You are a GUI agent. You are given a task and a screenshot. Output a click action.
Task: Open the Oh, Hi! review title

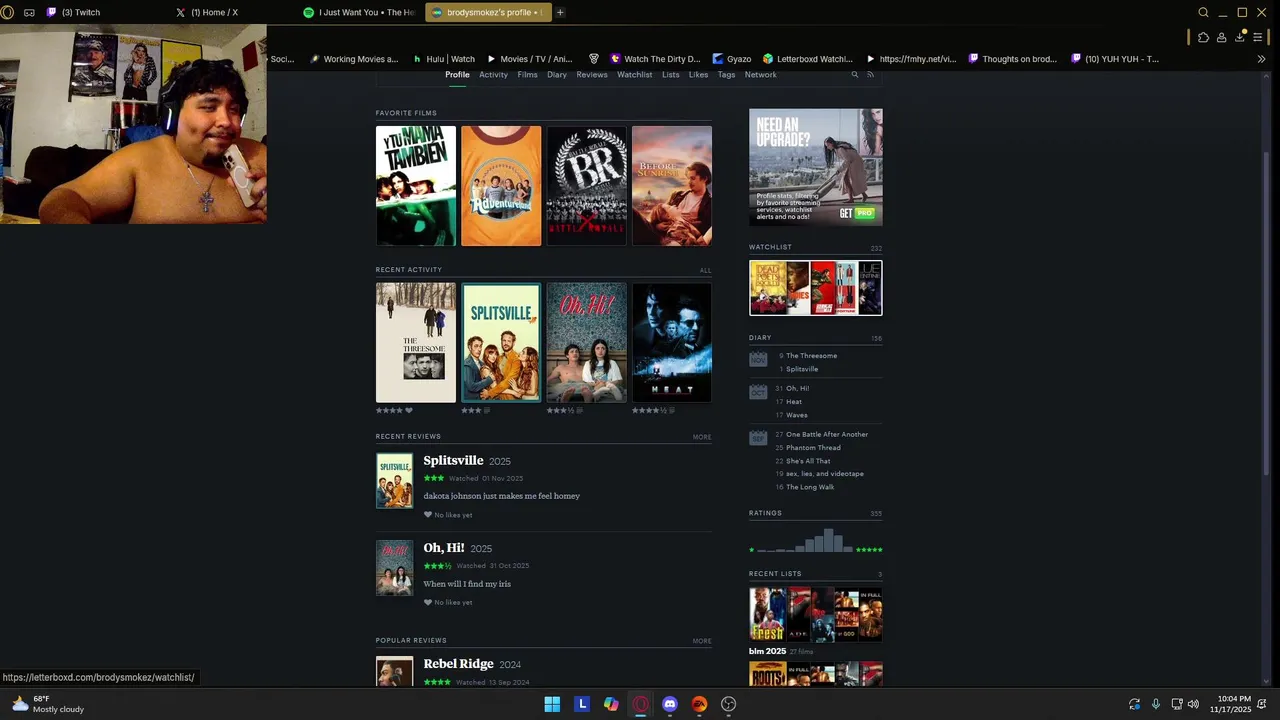444,548
